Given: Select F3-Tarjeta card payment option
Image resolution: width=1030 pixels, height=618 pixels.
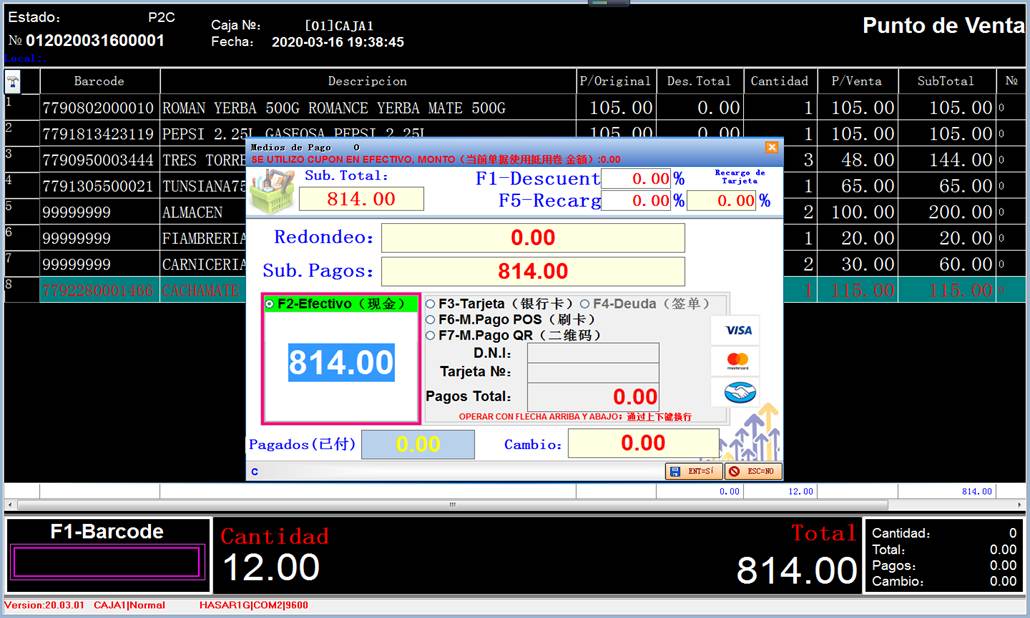Looking at the screenshot, I should click(x=431, y=304).
